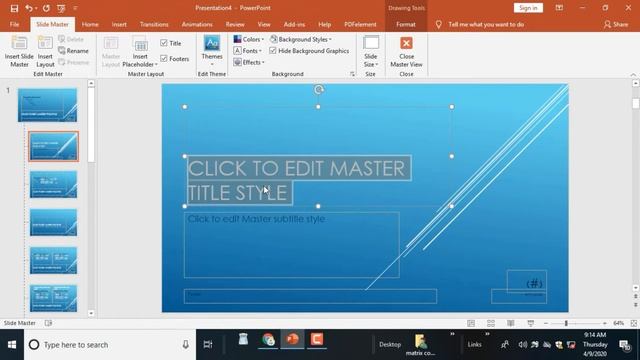Image resolution: width=640 pixels, height=360 pixels.
Task: Close Master View
Action: click(406, 52)
